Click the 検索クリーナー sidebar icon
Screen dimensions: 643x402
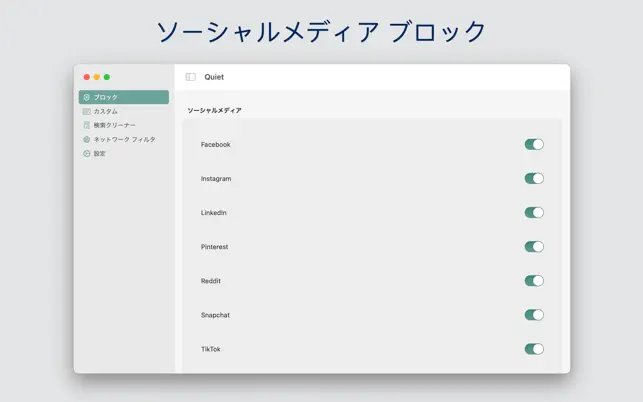(87, 125)
